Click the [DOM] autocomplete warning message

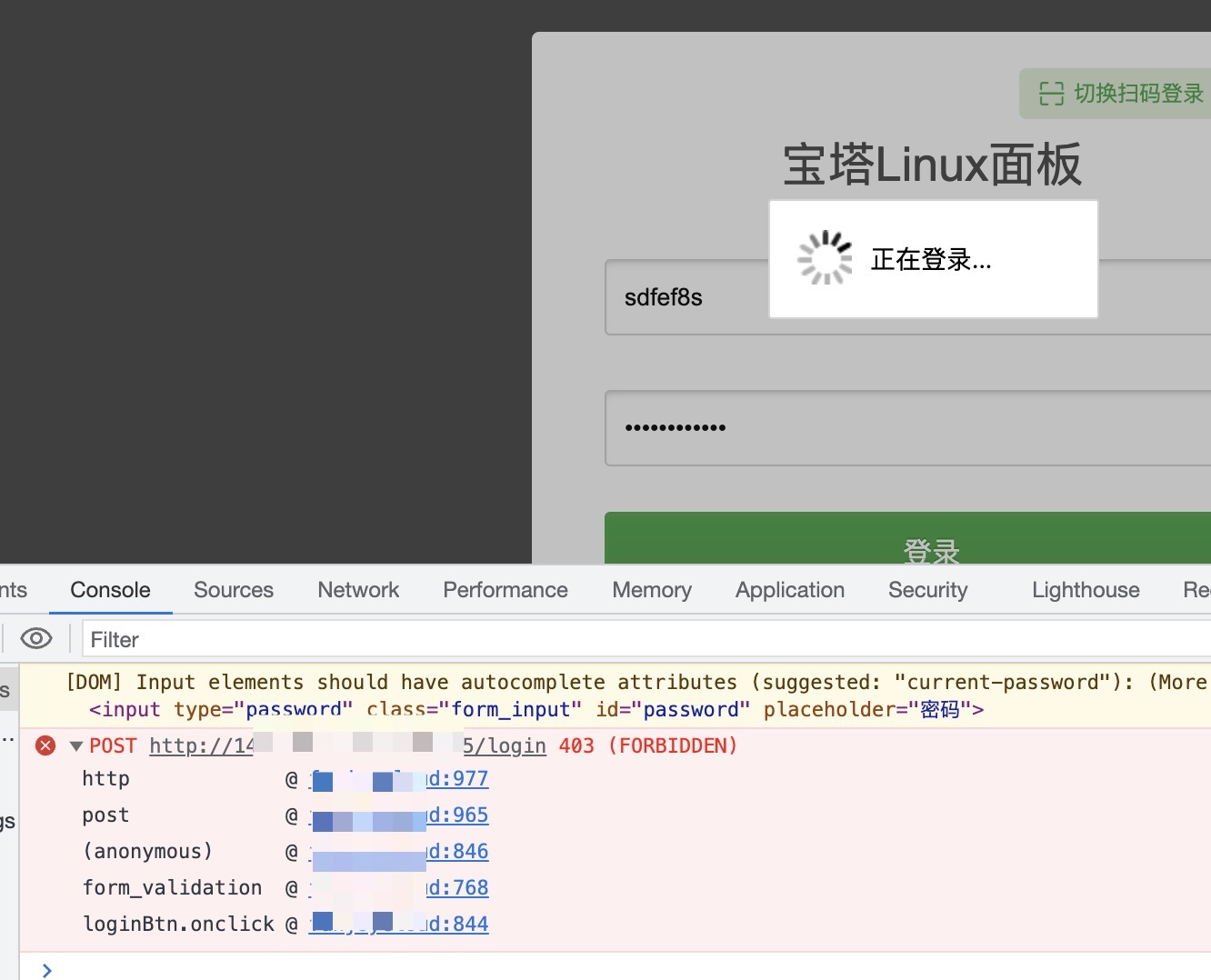coord(636,682)
